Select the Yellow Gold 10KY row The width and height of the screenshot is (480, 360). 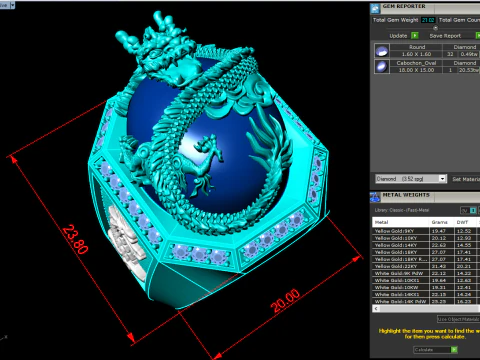(426, 238)
